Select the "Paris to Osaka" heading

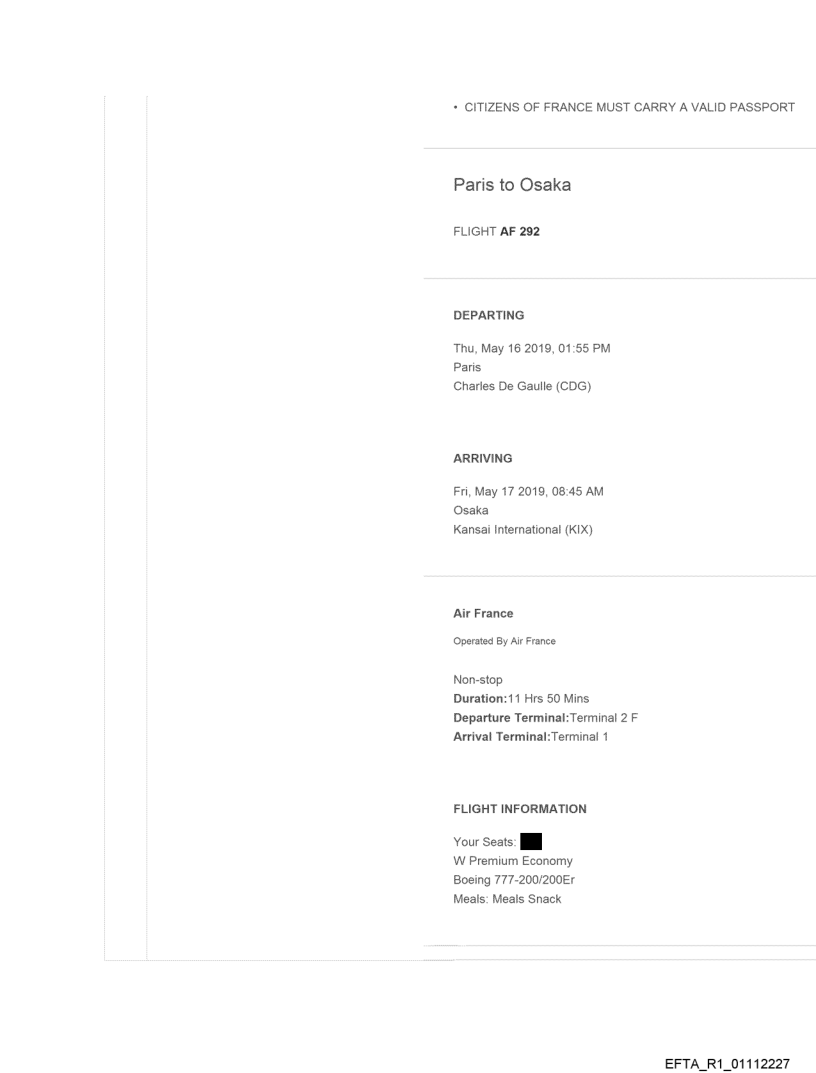pos(512,185)
